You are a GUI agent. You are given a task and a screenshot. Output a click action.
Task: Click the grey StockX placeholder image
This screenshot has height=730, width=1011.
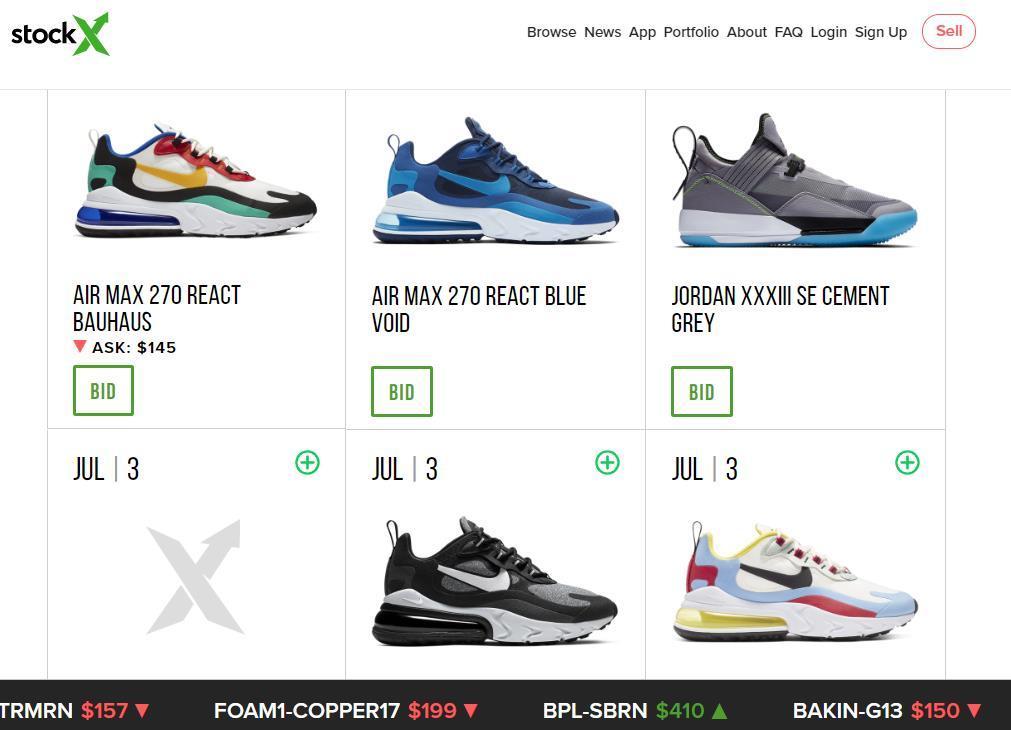(x=195, y=577)
